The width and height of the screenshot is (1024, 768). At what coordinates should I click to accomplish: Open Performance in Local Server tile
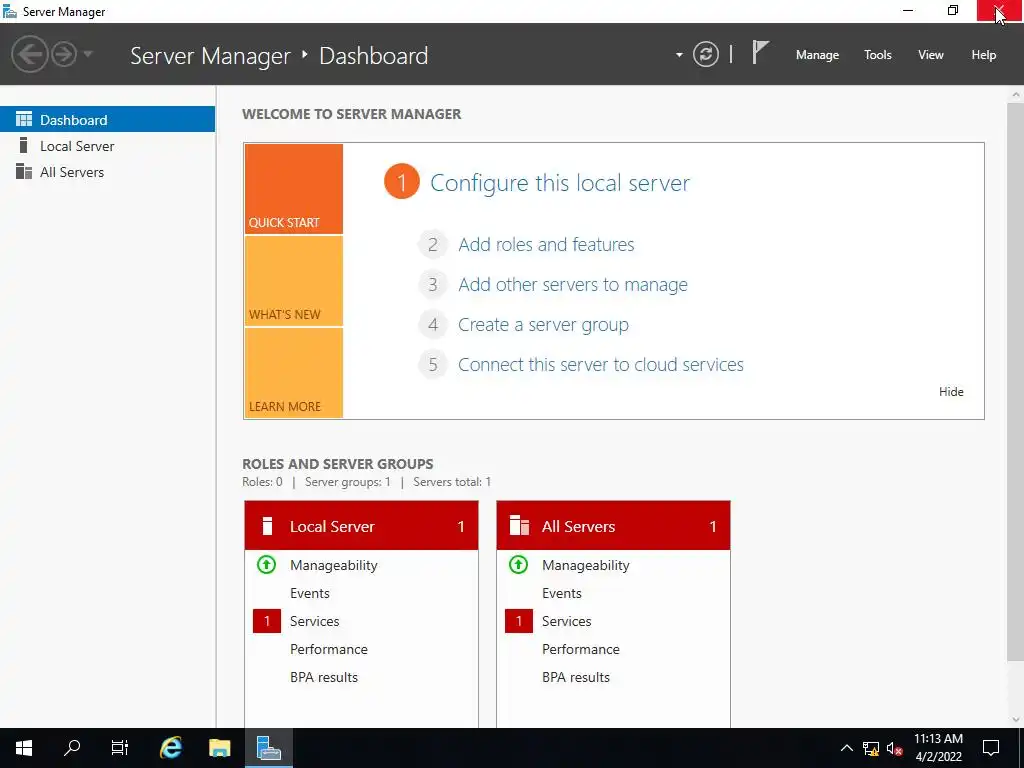coord(328,649)
